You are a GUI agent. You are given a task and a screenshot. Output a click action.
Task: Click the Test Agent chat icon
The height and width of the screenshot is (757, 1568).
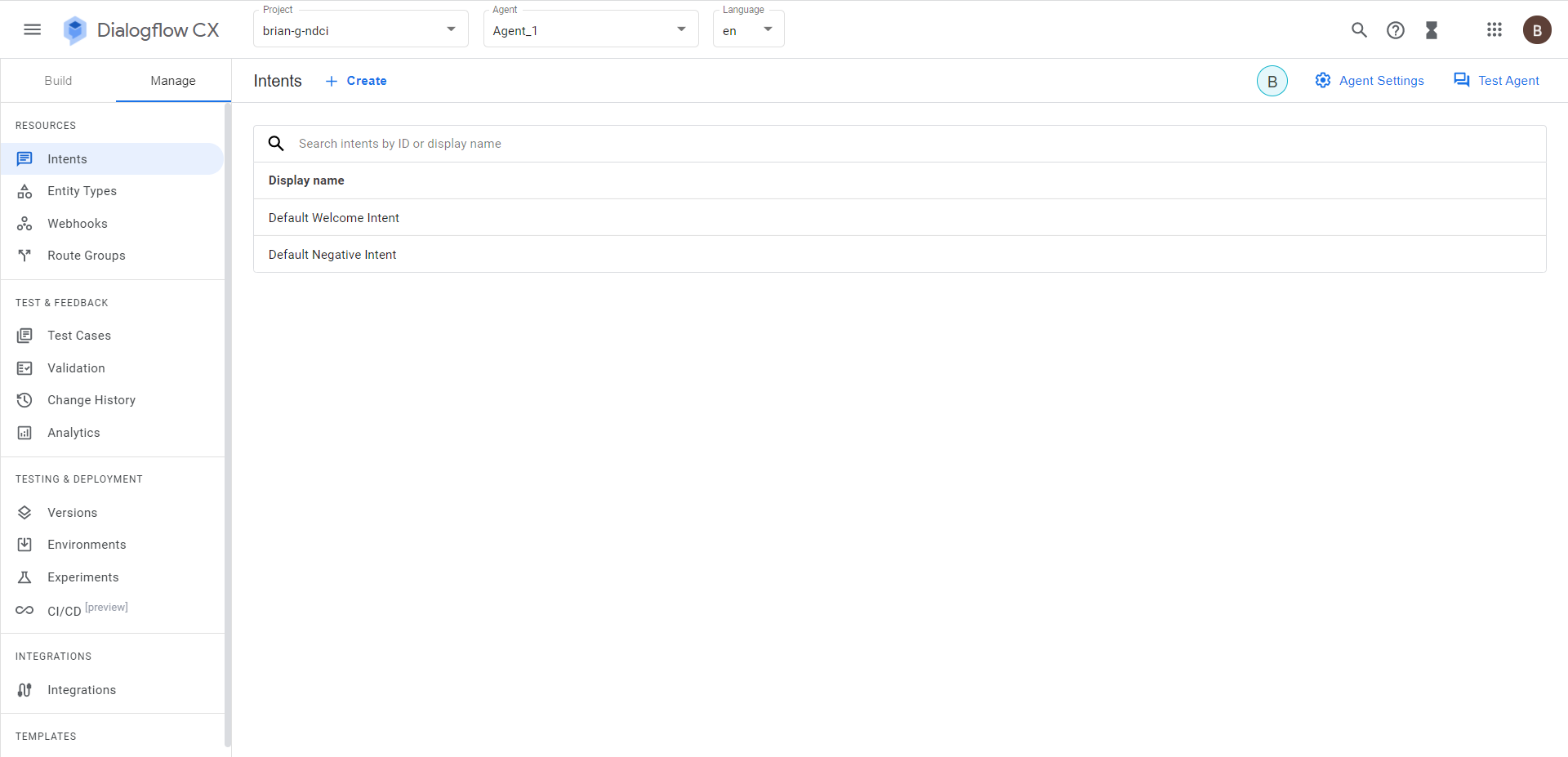[1462, 80]
